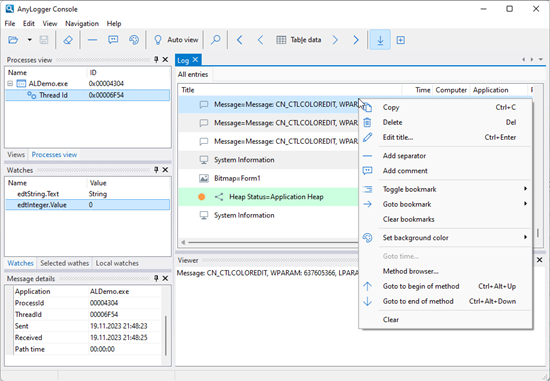Select Thread Id tree row
550x381 pixels.
pyautogui.click(x=88, y=95)
